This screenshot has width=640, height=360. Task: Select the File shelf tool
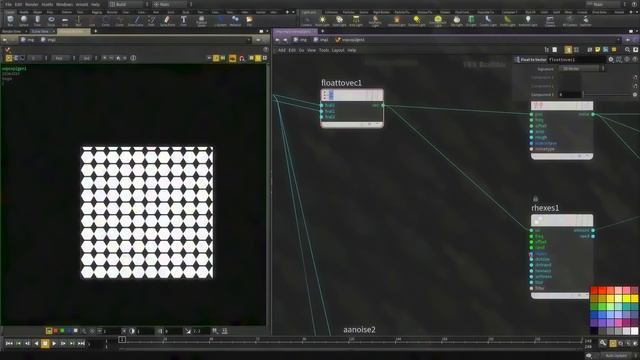pyautogui.click(x=249, y=20)
